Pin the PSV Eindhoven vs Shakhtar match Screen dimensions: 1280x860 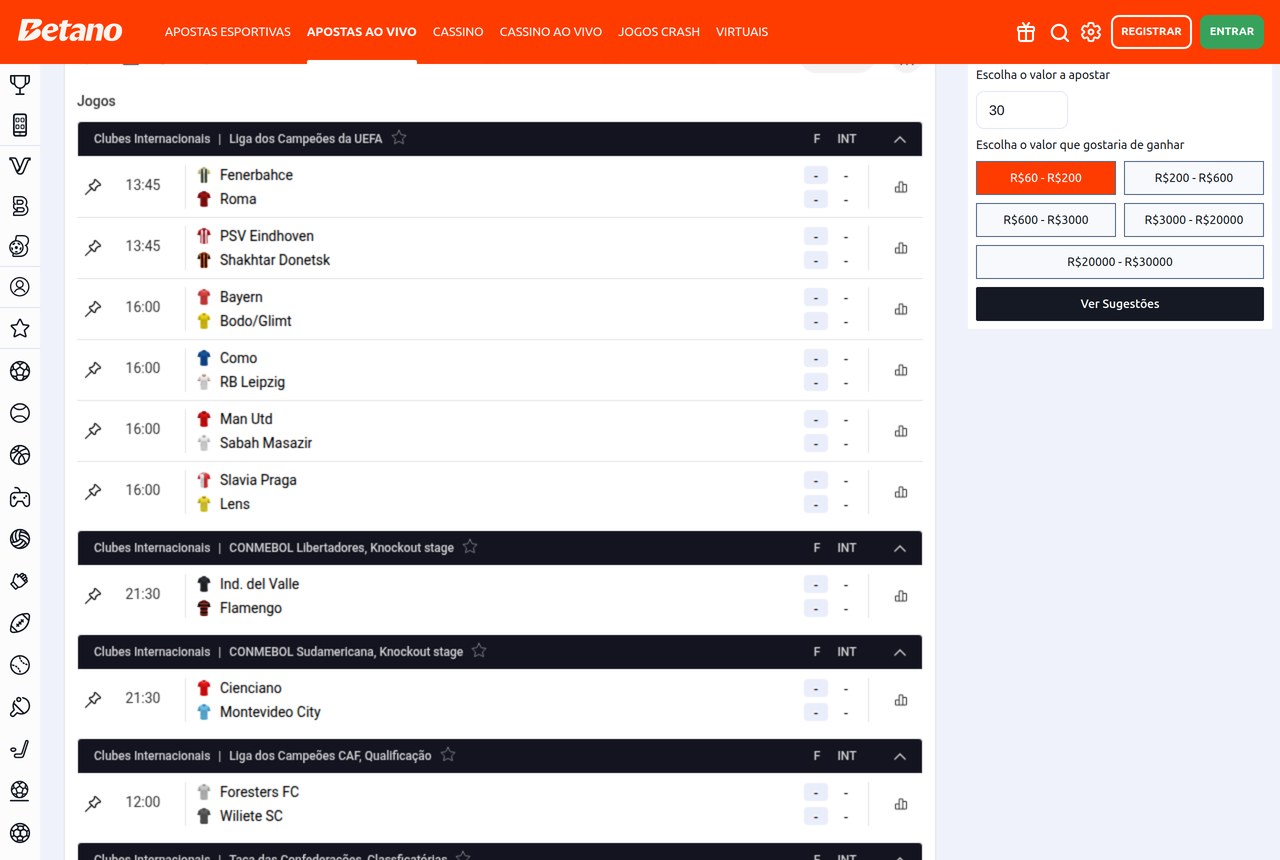(93, 248)
